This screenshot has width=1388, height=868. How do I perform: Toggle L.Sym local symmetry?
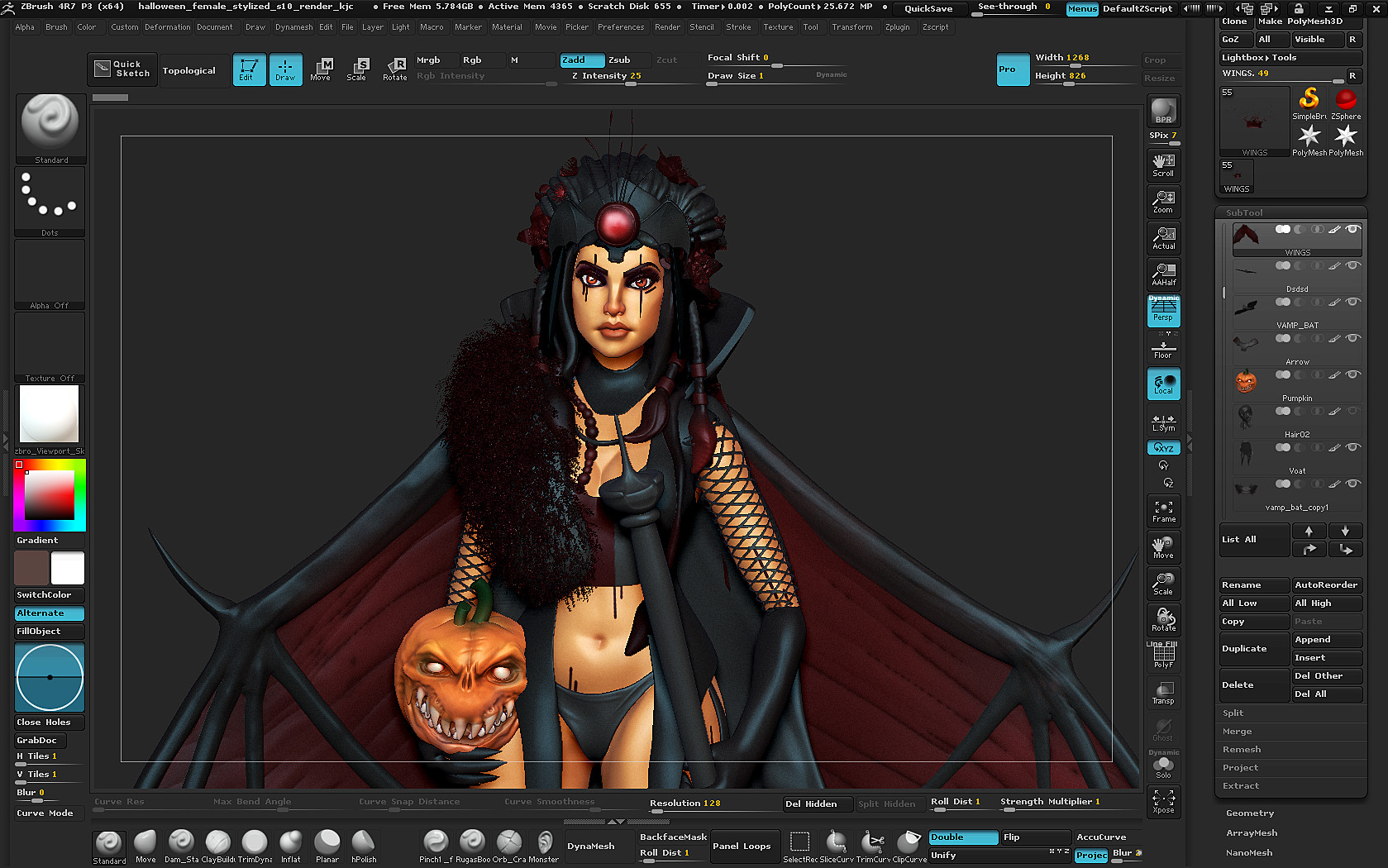(x=1163, y=422)
